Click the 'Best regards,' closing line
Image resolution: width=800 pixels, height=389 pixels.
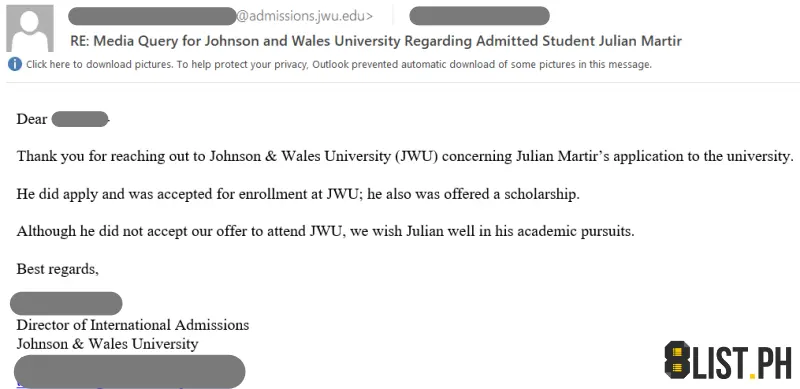tap(58, 269)
